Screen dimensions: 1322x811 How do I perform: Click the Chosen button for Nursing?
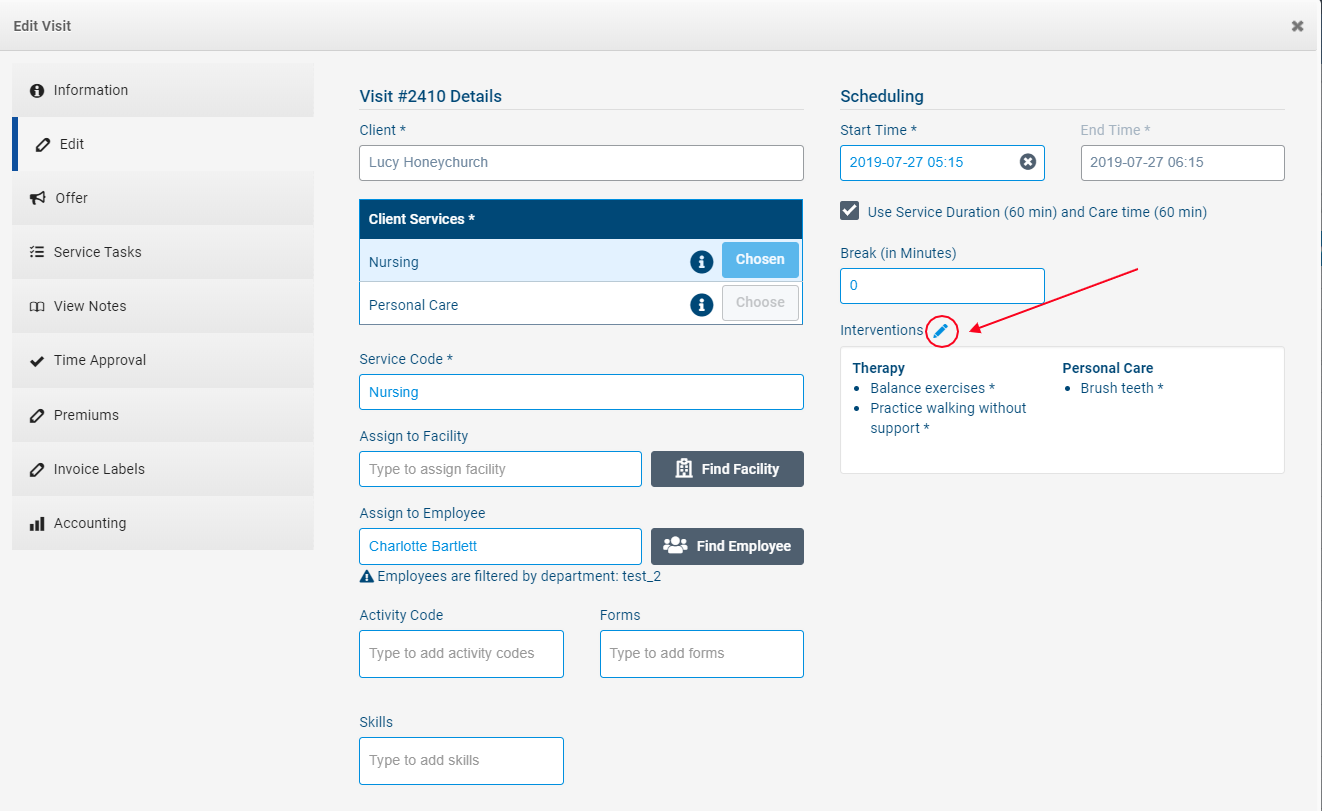[760, 260]
